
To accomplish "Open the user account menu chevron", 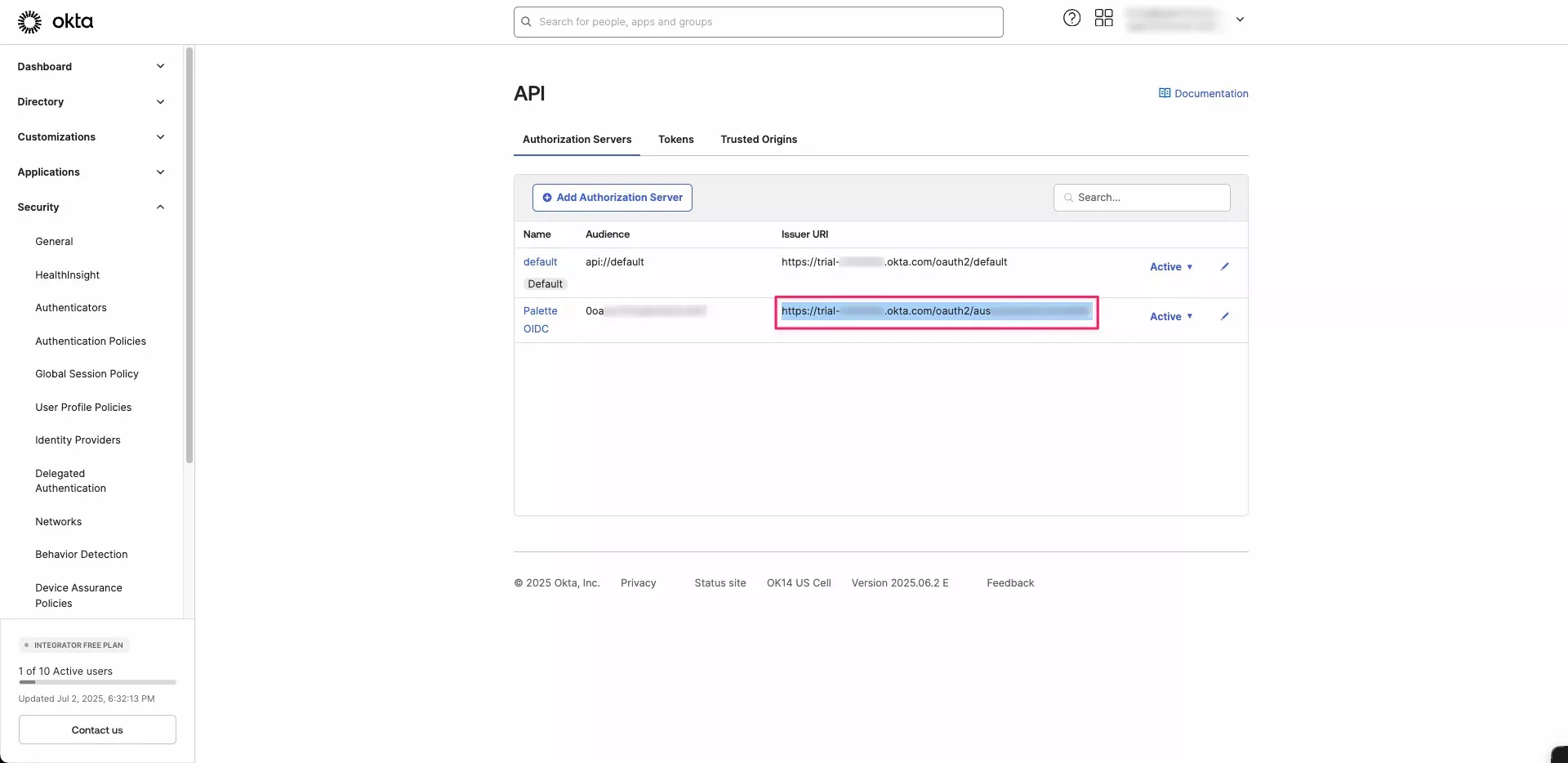I will coord(1240,20).
